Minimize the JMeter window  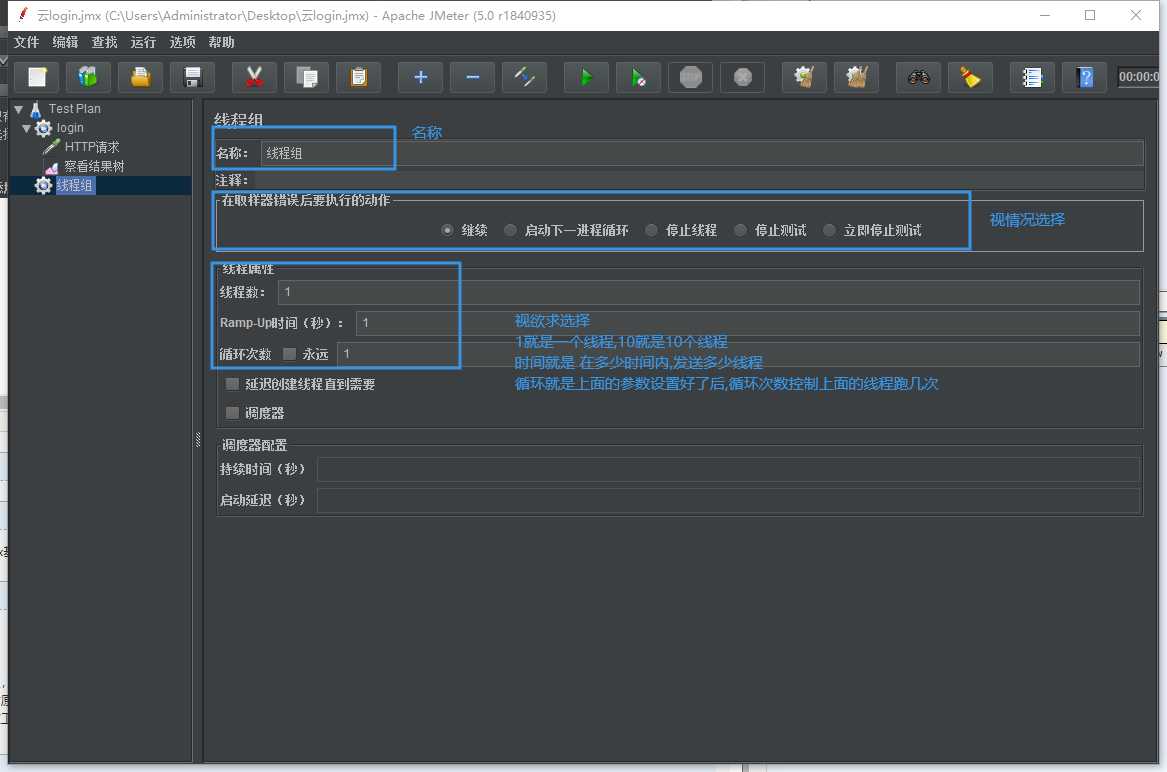(1045, 15)
